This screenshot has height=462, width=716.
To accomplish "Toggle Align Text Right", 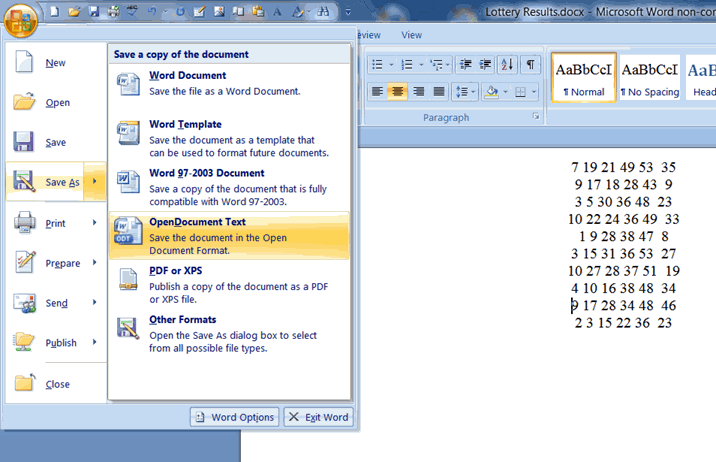I will pyautogui.click(x=418, y=92).
